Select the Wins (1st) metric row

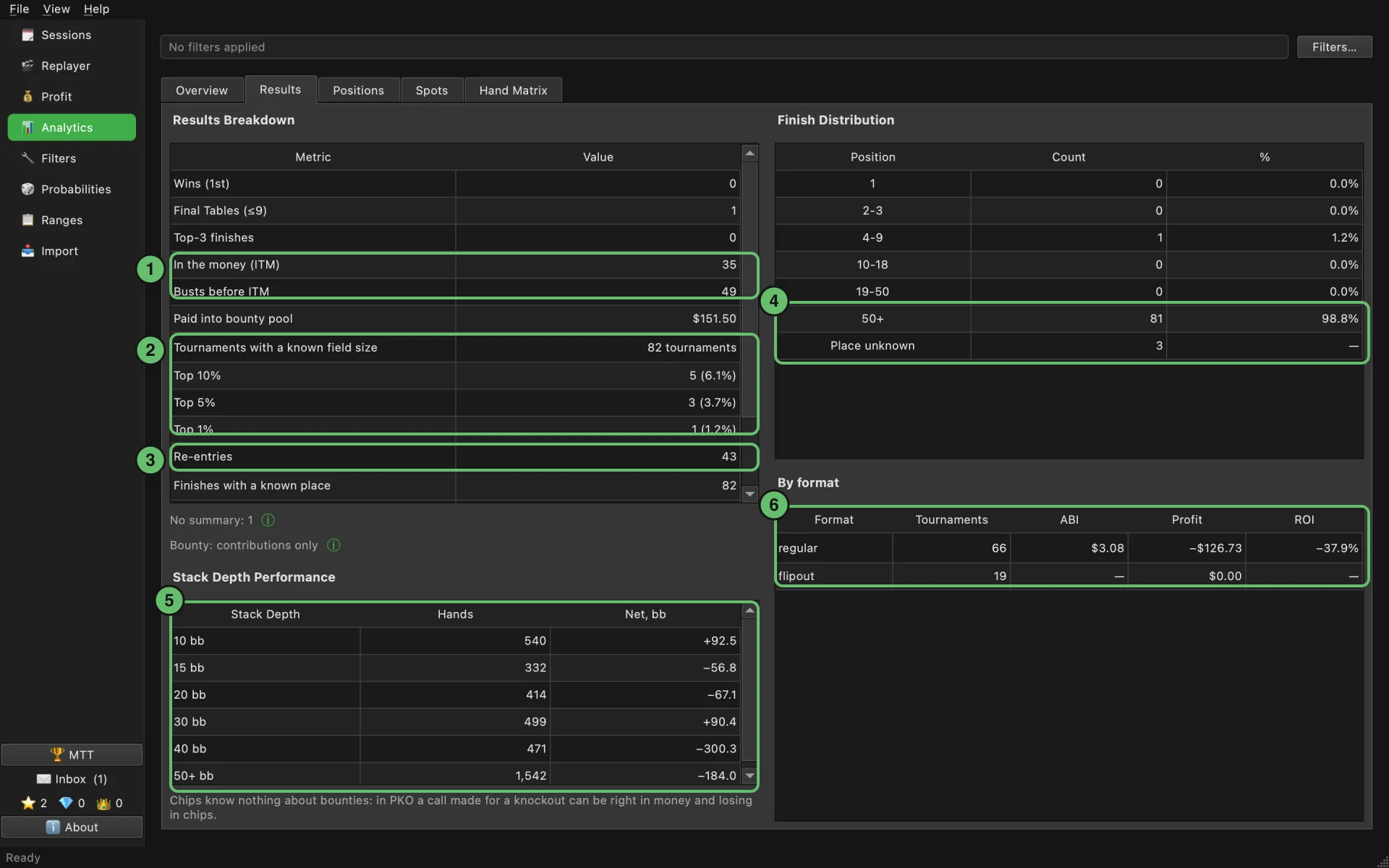[x=455, y=184]
